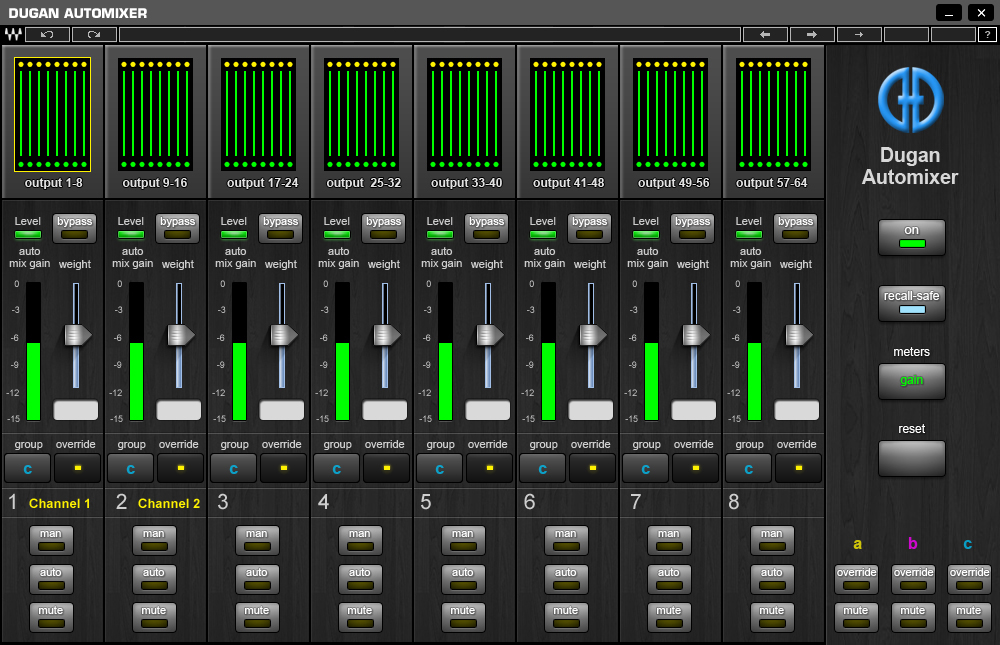The width and height of the screenshot is (1000, 645).
Task: Open channel 7 group selector
Action: (x=645, y=468)
